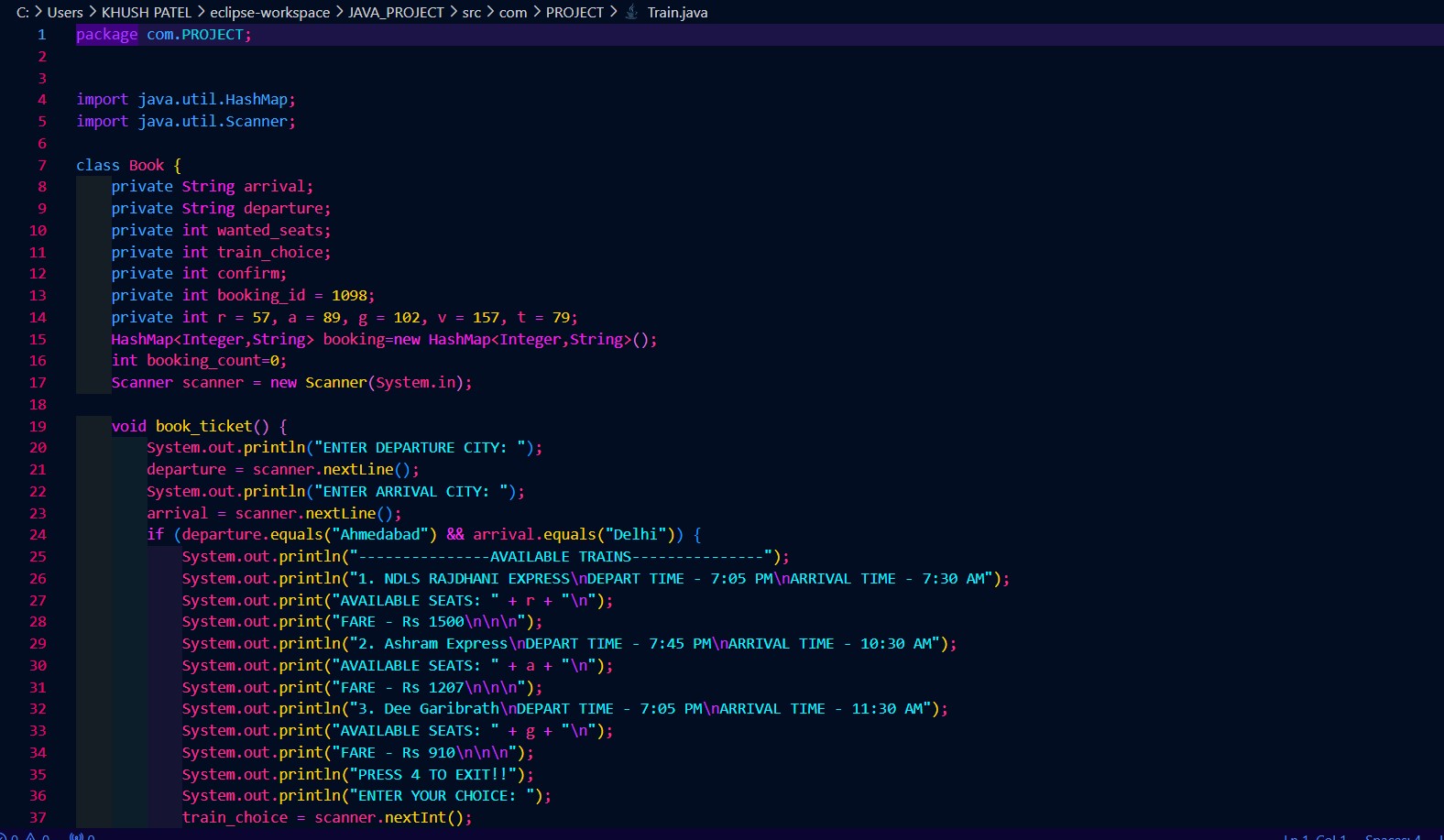Select the eclipse-workspace breadcrumb
Viewport: 1444px width, 840px height.
click(x=269, y=12)
